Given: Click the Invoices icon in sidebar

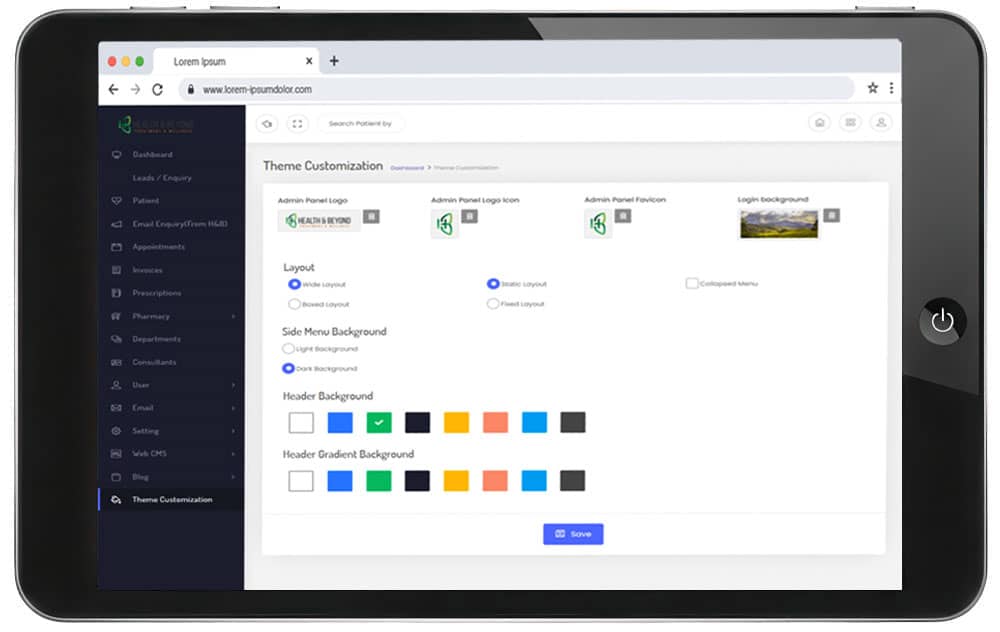Looking at the screenshot, I should 116,270.
